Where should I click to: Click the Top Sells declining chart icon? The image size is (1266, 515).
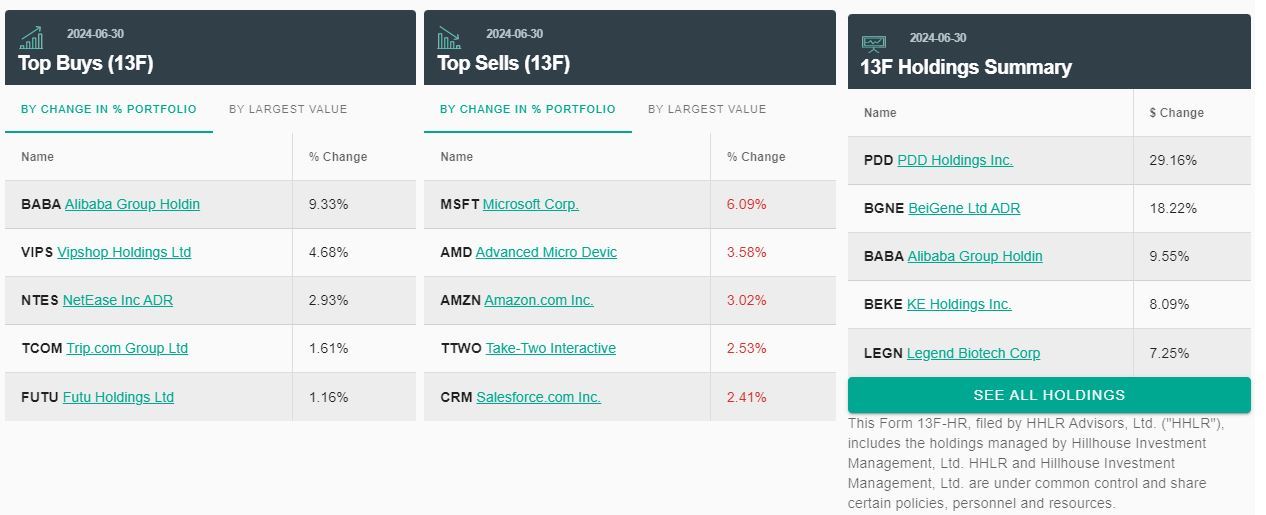(449, 39)
